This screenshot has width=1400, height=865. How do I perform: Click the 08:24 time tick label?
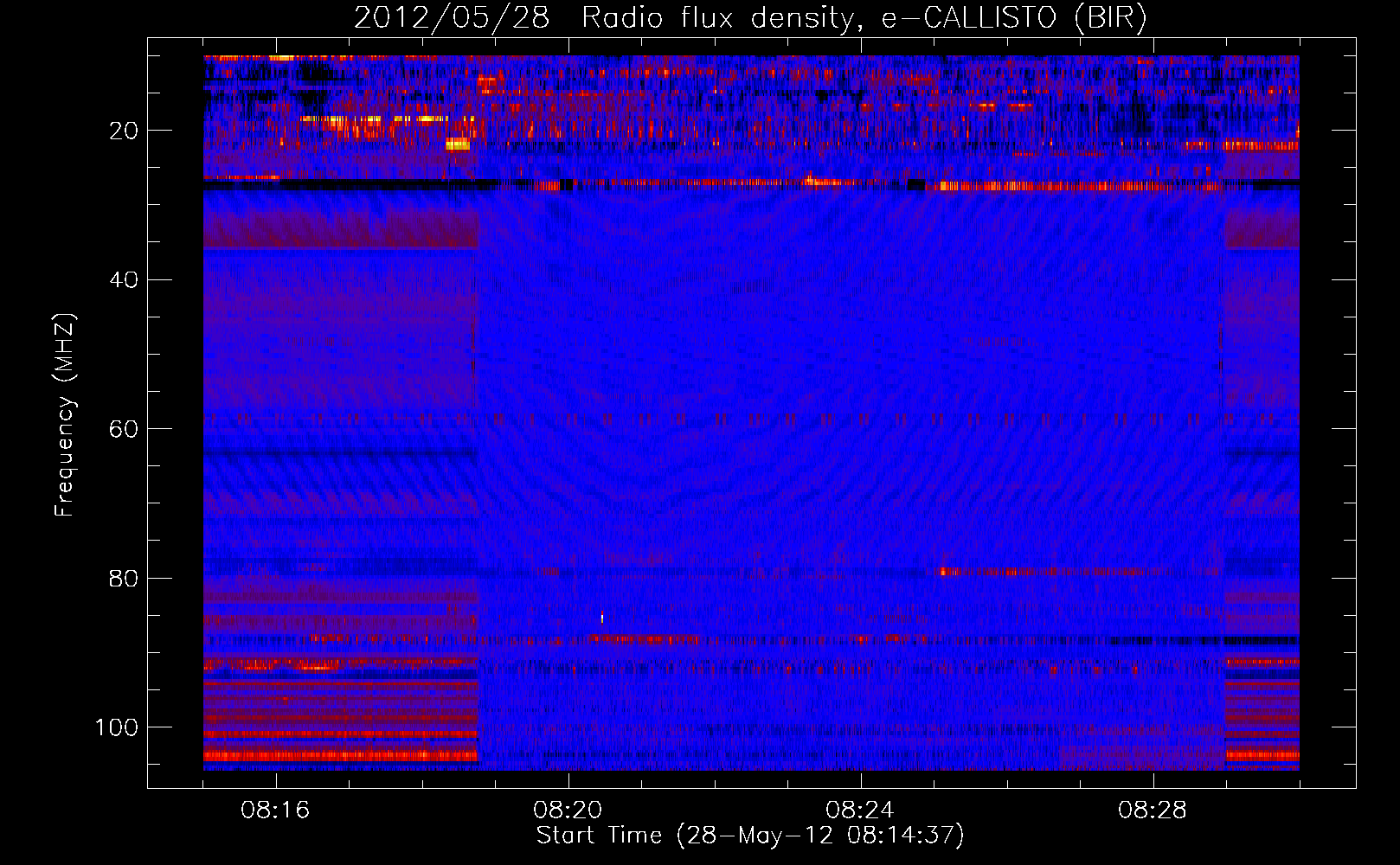[x=860, y=811]
